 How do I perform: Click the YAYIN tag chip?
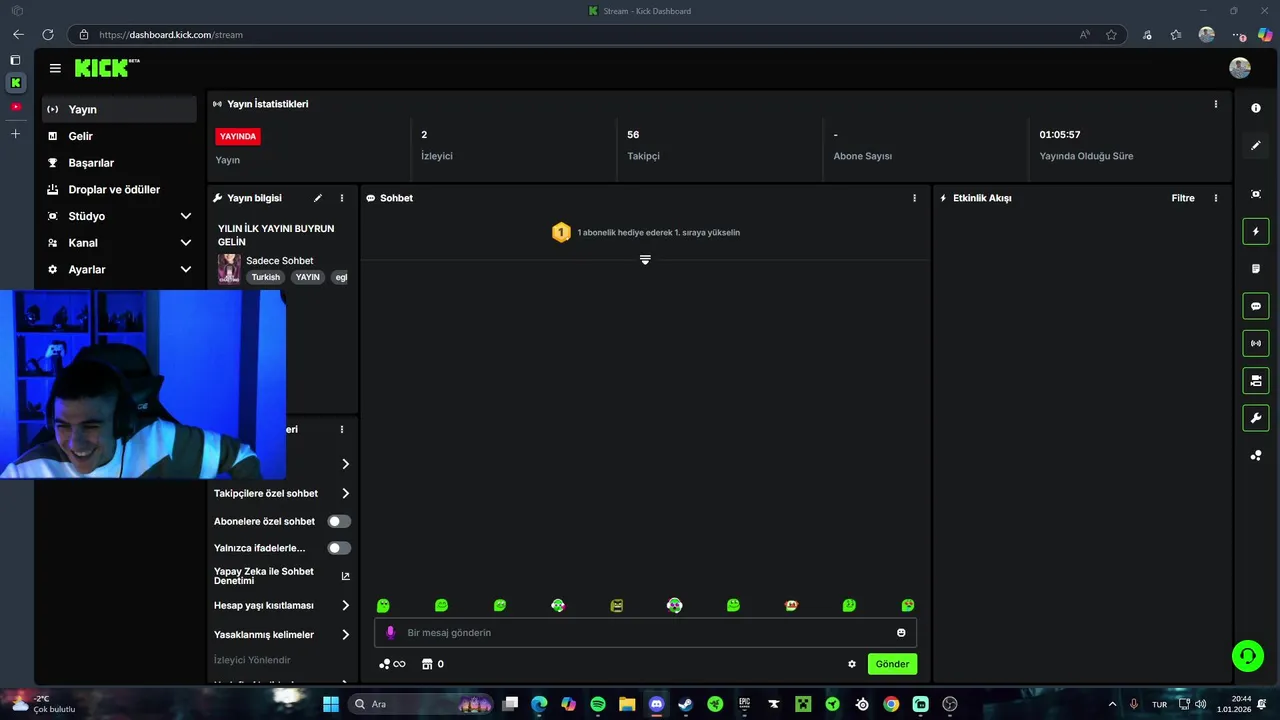307,277
